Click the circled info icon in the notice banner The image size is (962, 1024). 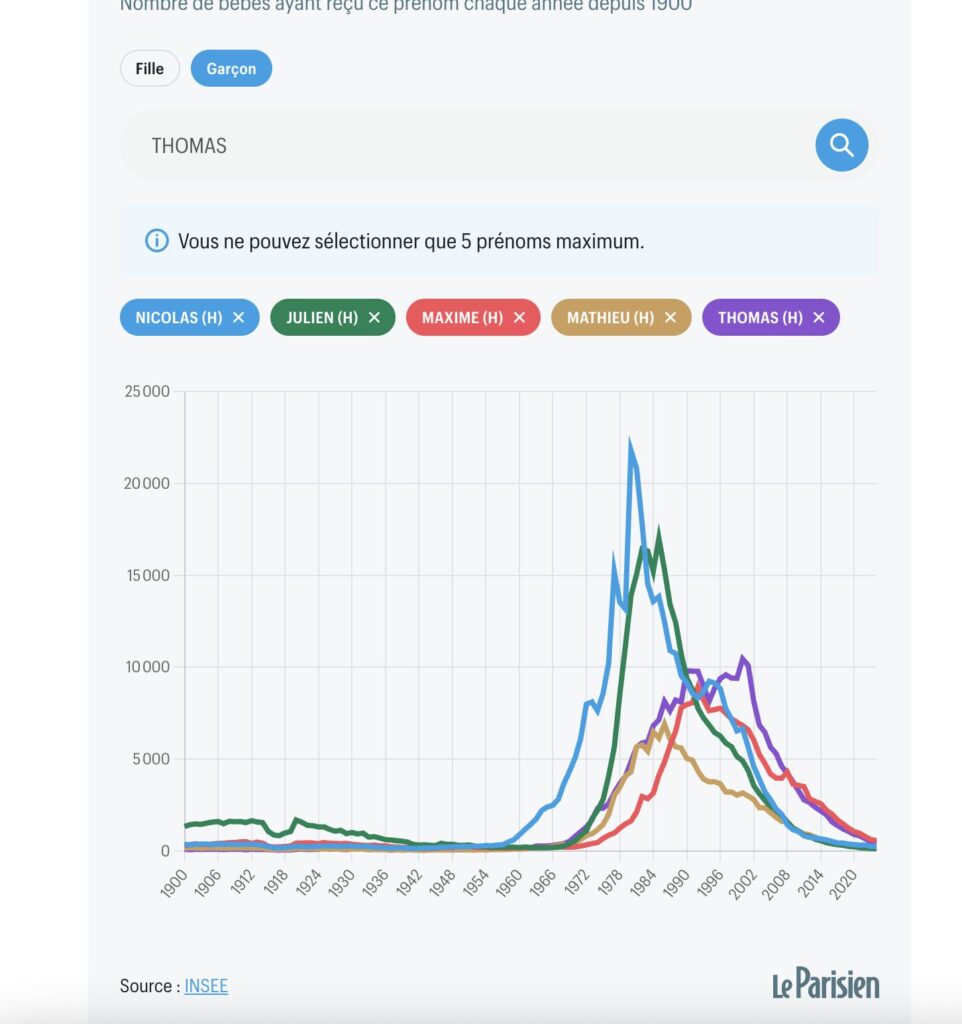156,238
